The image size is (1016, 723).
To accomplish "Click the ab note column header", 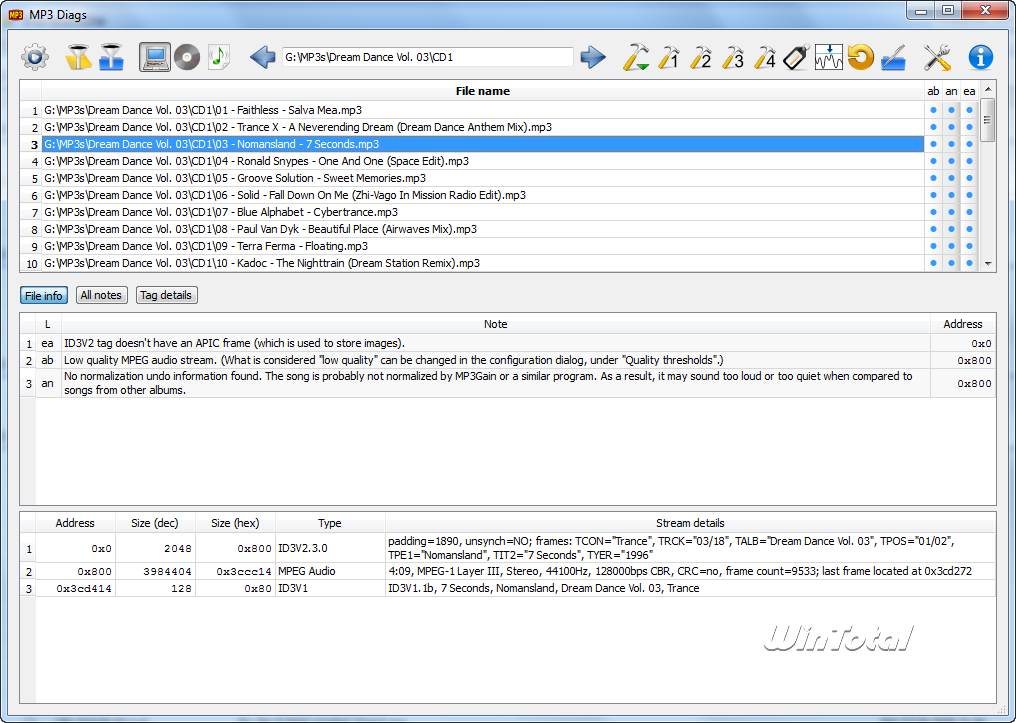I will pos(933,91).
